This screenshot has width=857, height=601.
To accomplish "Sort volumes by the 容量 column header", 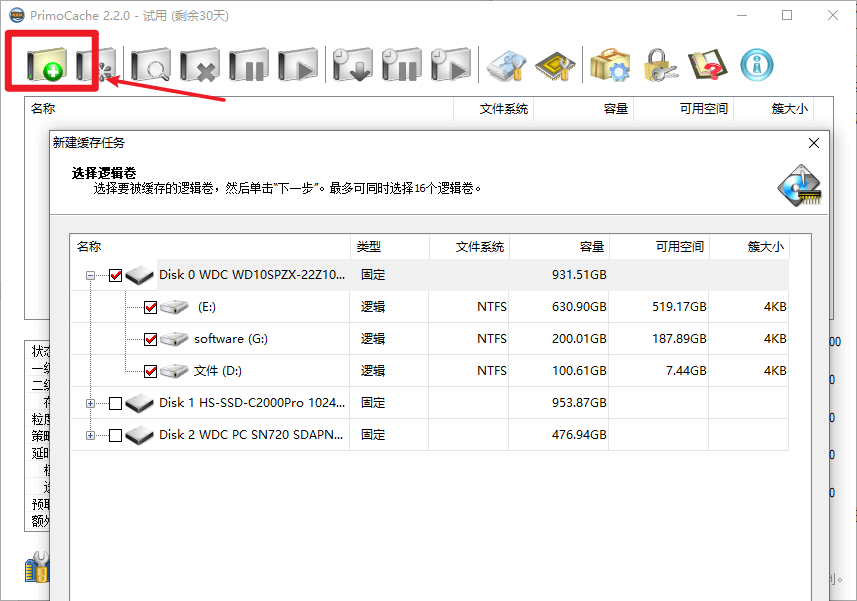I will coord(593,245).
